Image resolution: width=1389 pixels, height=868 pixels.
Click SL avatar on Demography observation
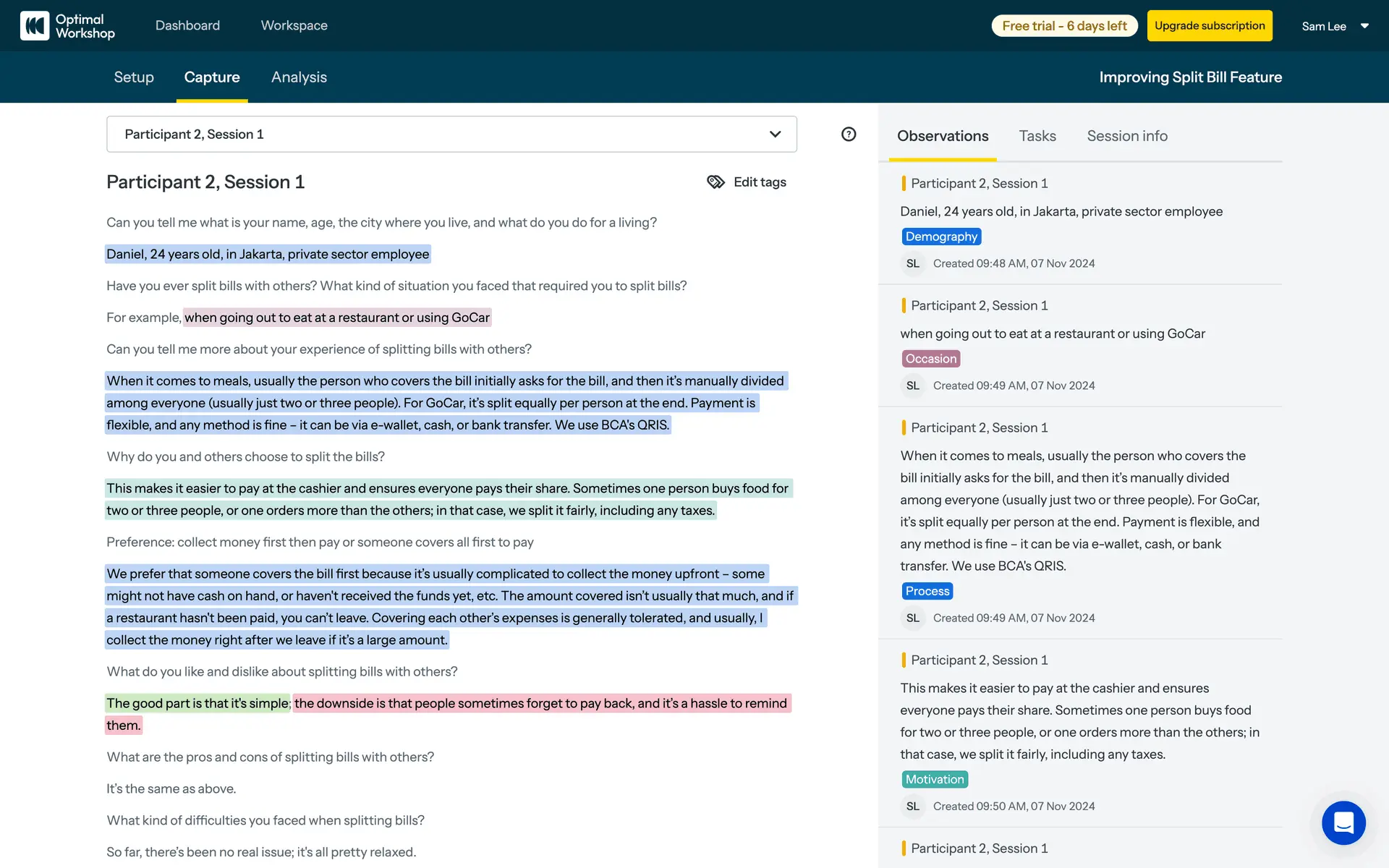[x=913, y=264]
